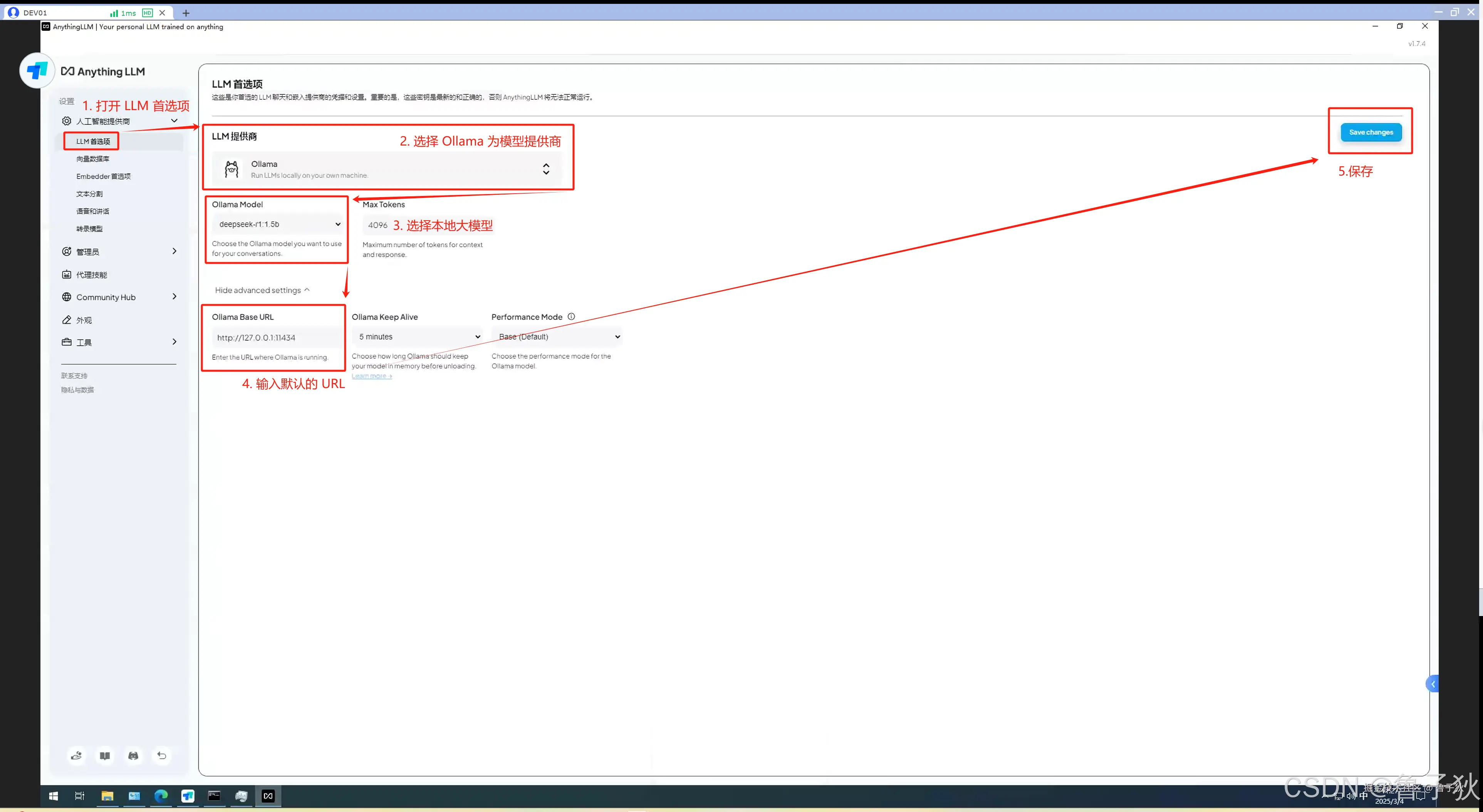Select 向量数据库 in sidebar
The height and width of the screenshot is (812, 1483).
[93, 159]
